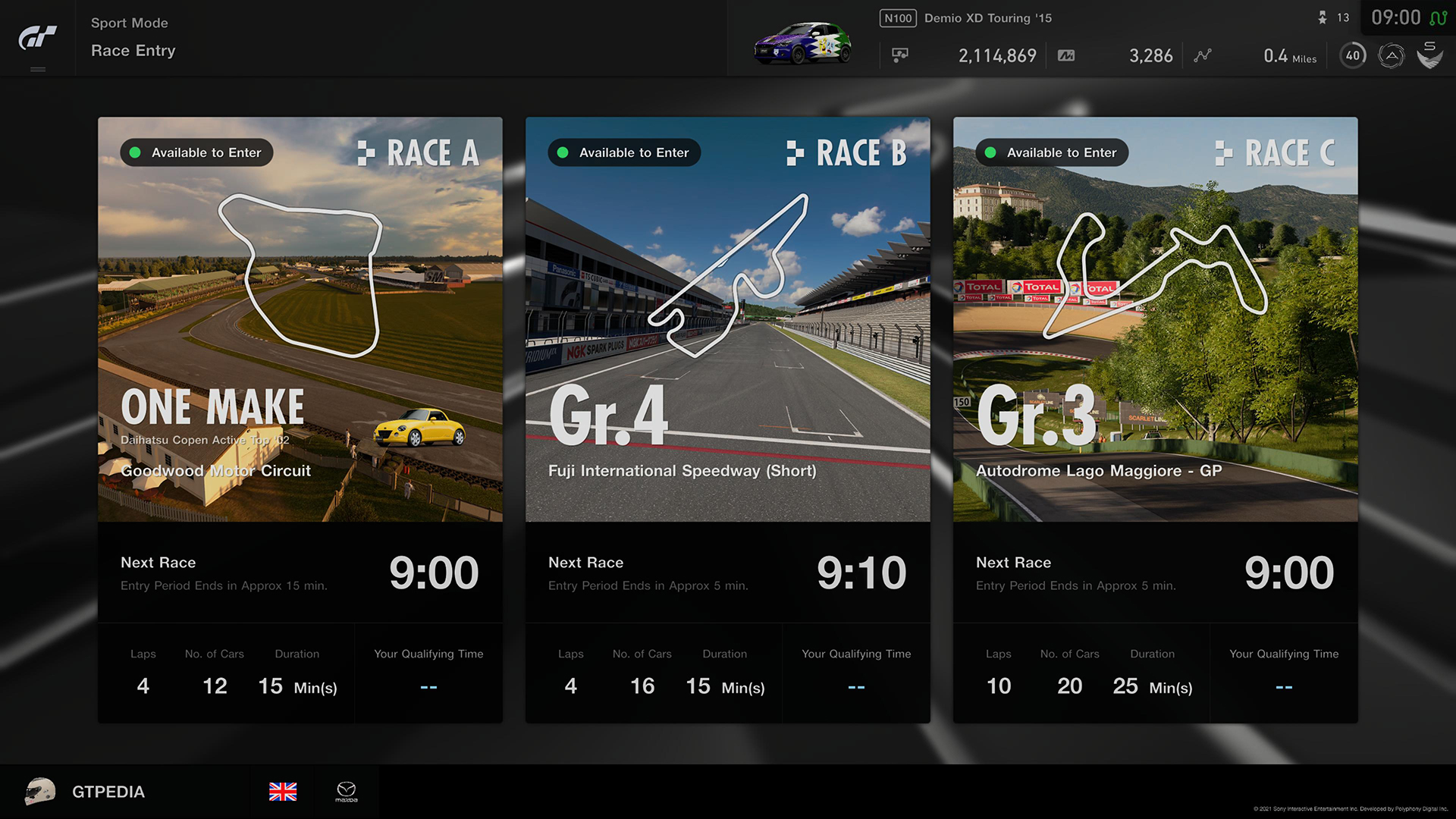Open the Race A One Make card
Image resolution: width=1456 pixels, height=819 pixels.
coord(300,419)
